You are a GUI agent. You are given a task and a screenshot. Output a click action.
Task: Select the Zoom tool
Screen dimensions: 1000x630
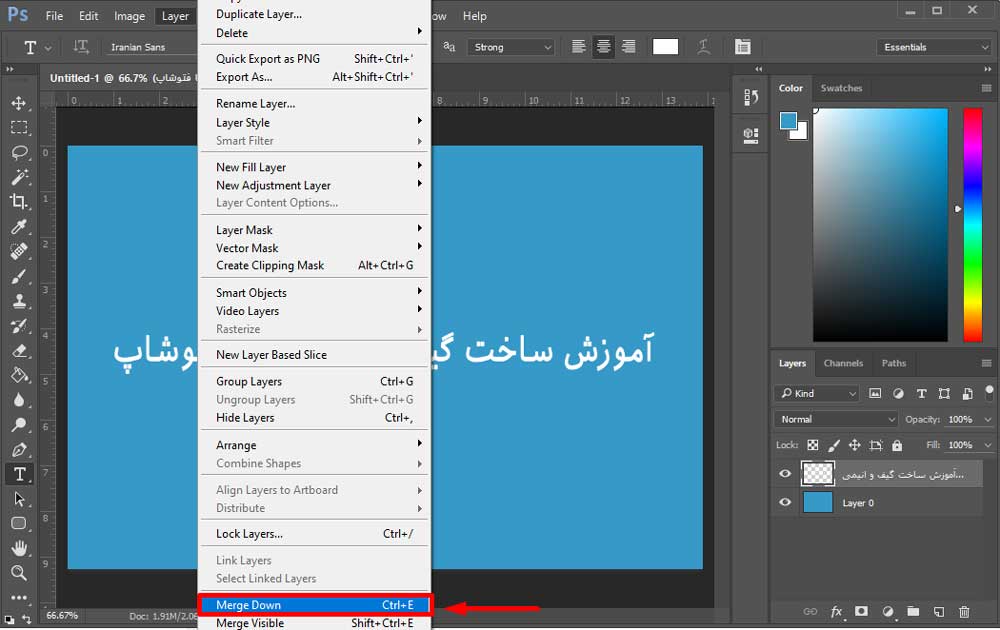point(19,573)
